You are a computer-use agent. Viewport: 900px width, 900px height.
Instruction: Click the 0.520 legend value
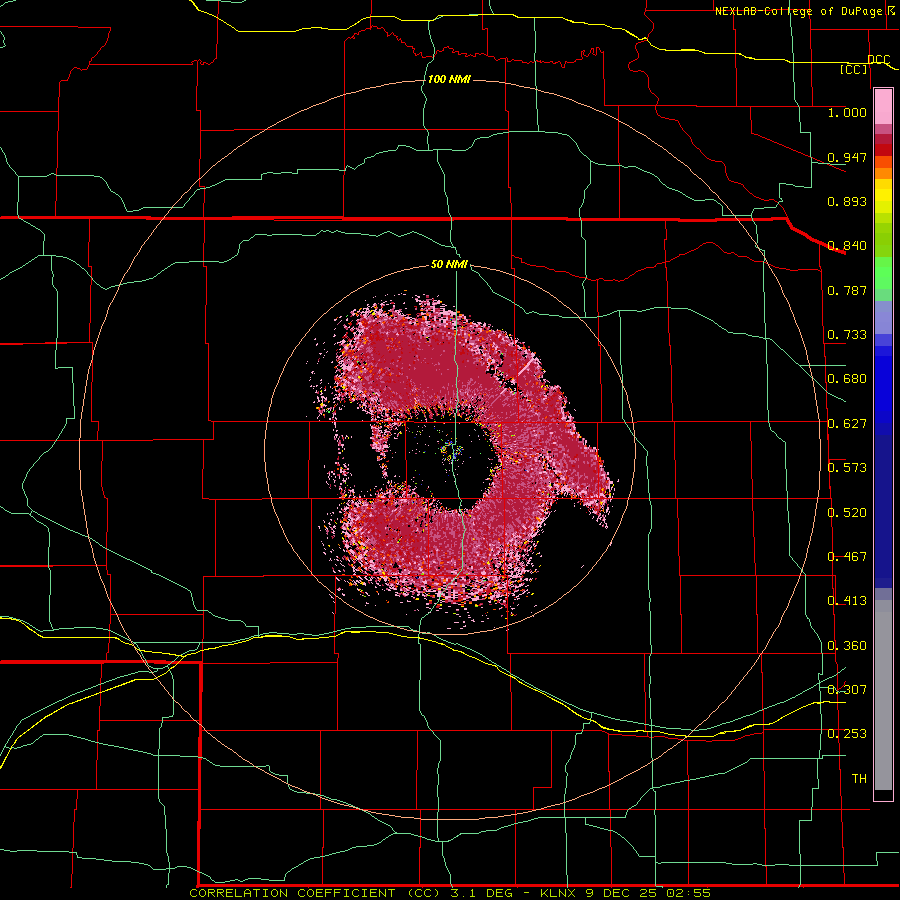point(847,513)
